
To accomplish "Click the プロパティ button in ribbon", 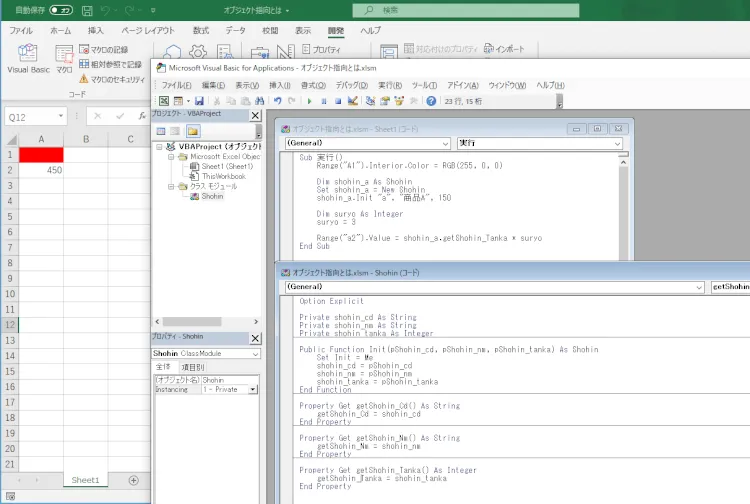I will point(321,49).
